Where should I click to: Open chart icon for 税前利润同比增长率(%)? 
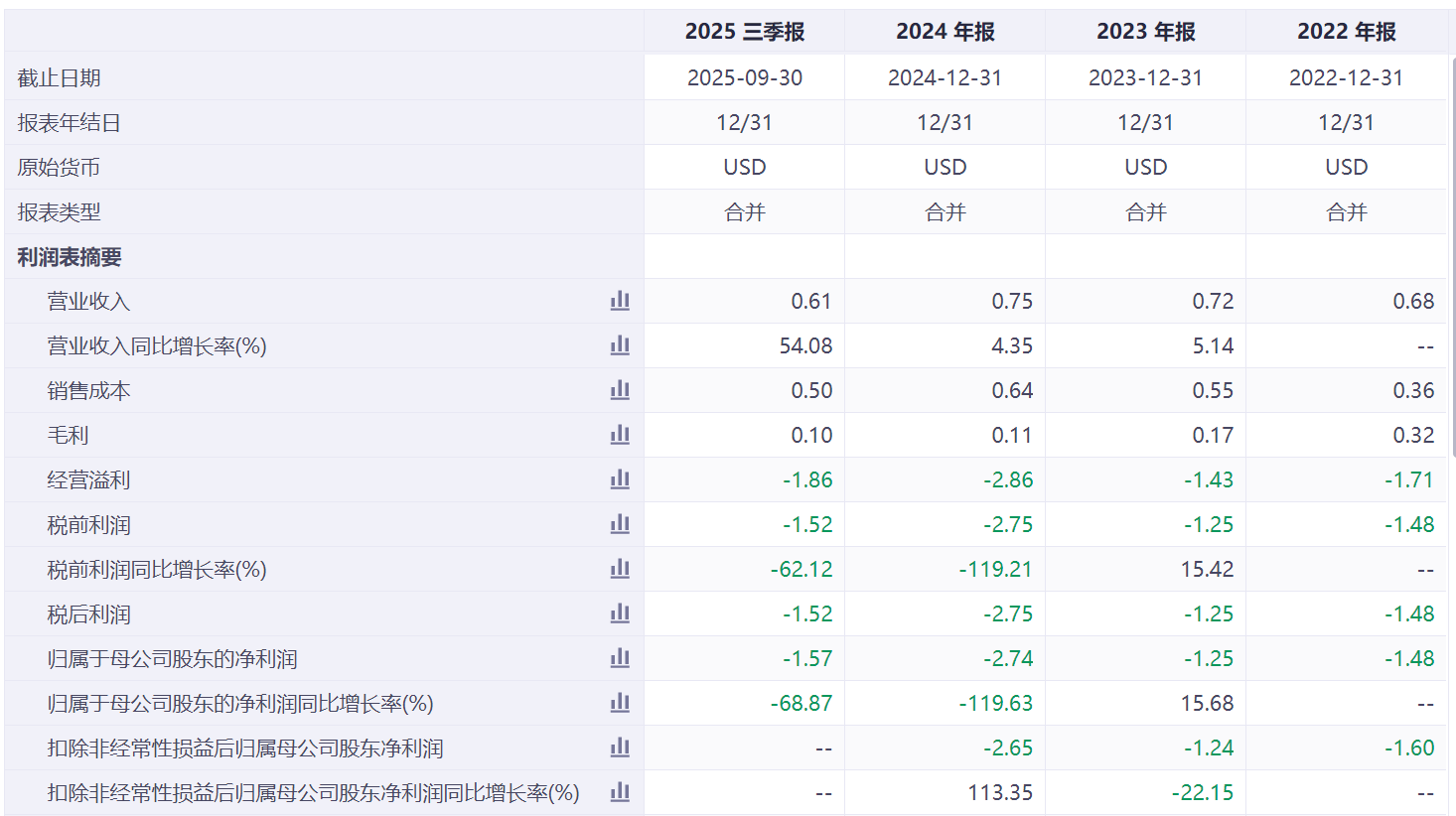coord(620,569)
